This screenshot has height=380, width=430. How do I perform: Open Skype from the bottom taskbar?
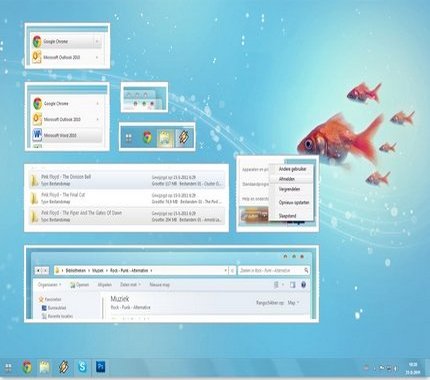pyautogui.click(x=82, y=367)
